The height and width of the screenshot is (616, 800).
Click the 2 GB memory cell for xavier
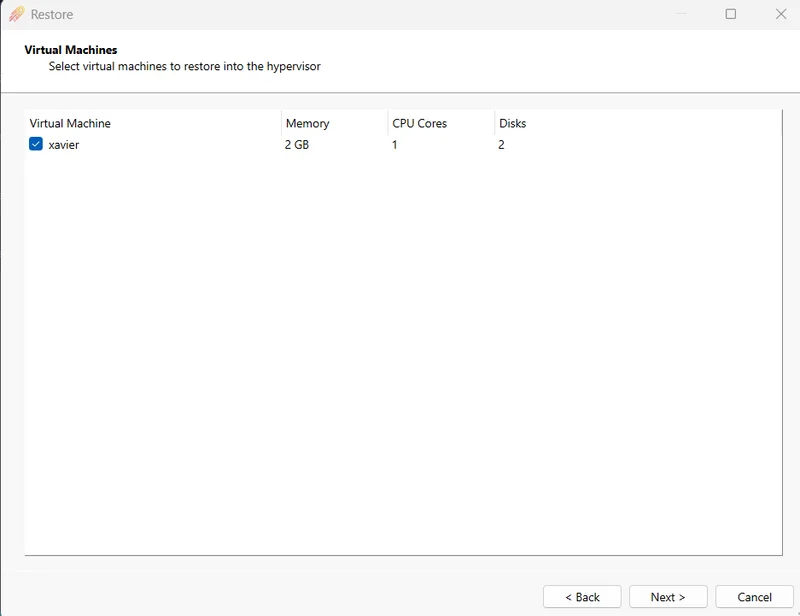pyautogui.click(x=297, y=145)
